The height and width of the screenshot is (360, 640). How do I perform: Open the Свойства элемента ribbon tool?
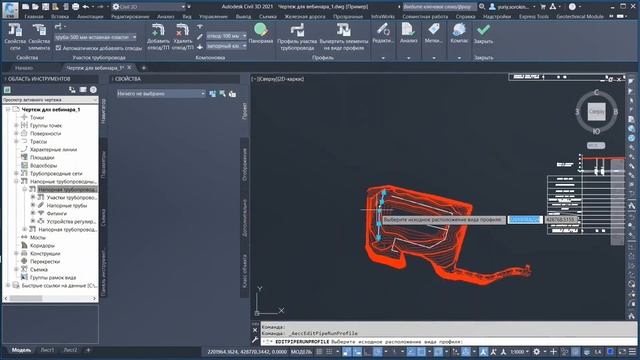[39, 37]
